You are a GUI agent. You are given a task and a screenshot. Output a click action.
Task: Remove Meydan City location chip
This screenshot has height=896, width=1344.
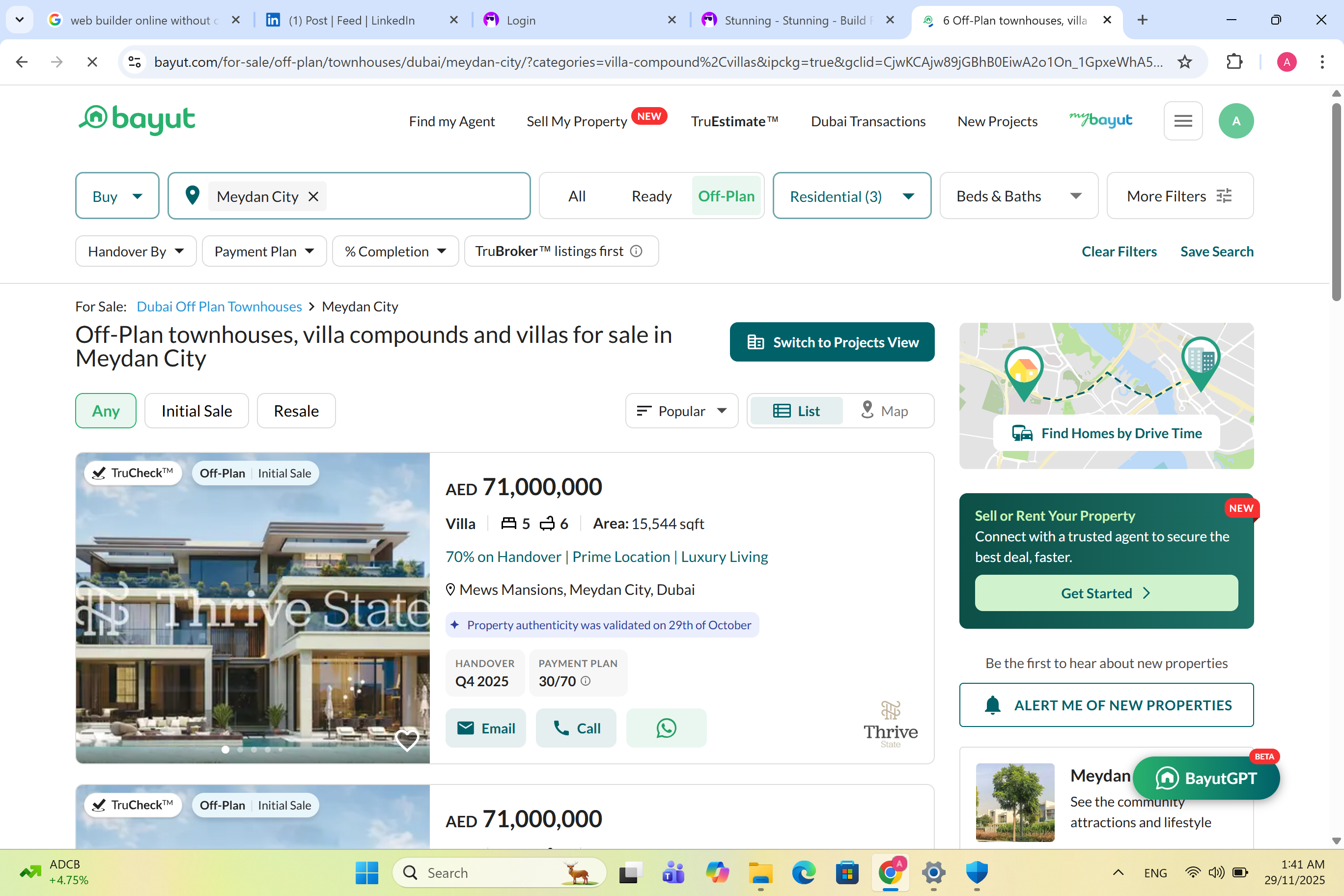click(x=313, y=196)
